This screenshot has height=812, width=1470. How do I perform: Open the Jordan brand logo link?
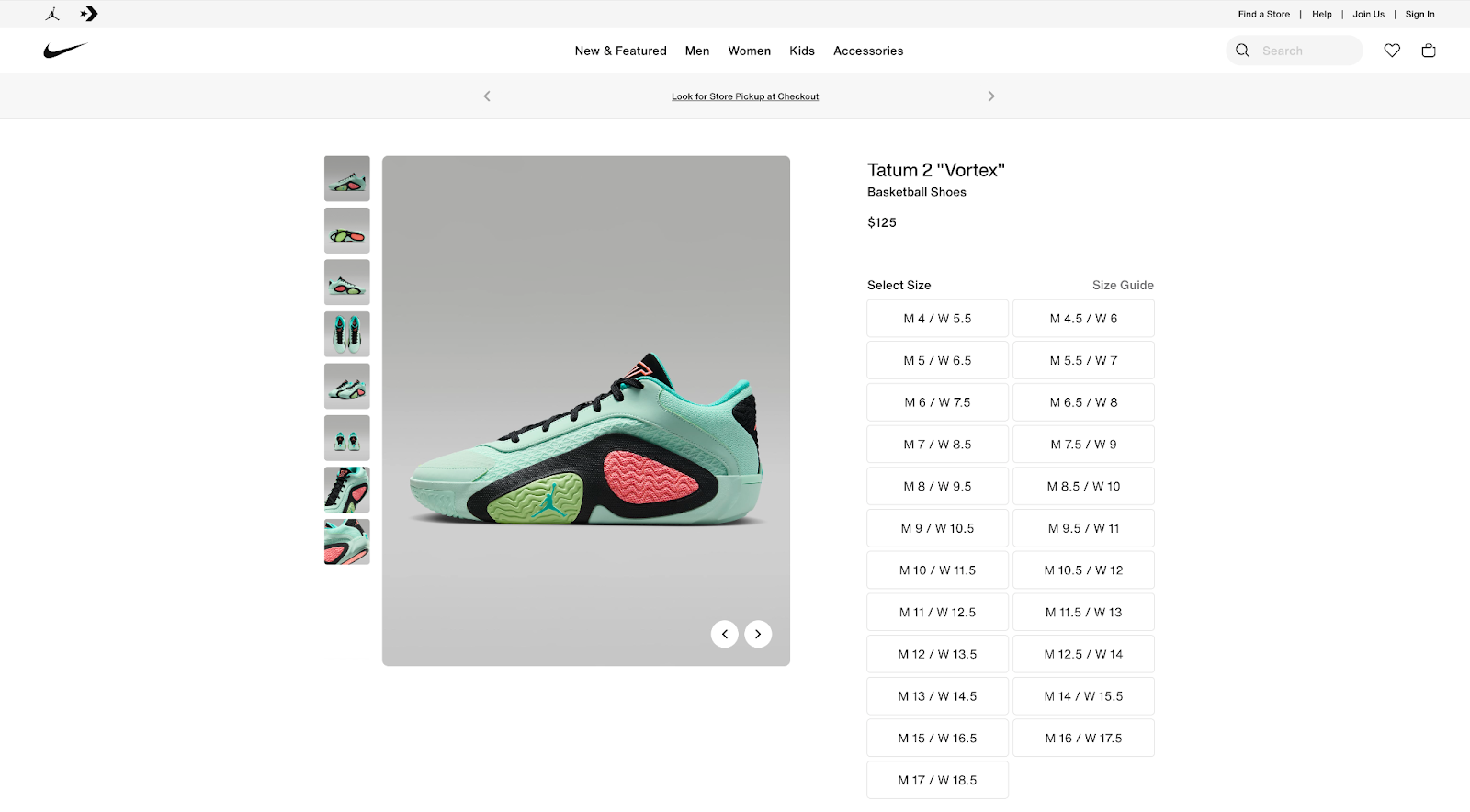pyautogui.click(x=52, y=14)
